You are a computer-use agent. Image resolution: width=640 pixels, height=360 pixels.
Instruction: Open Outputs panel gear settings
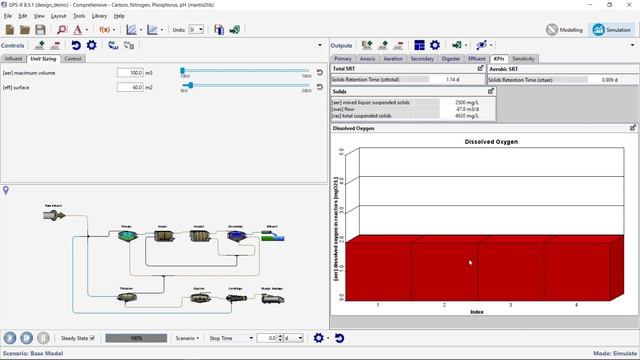[435, 45]
